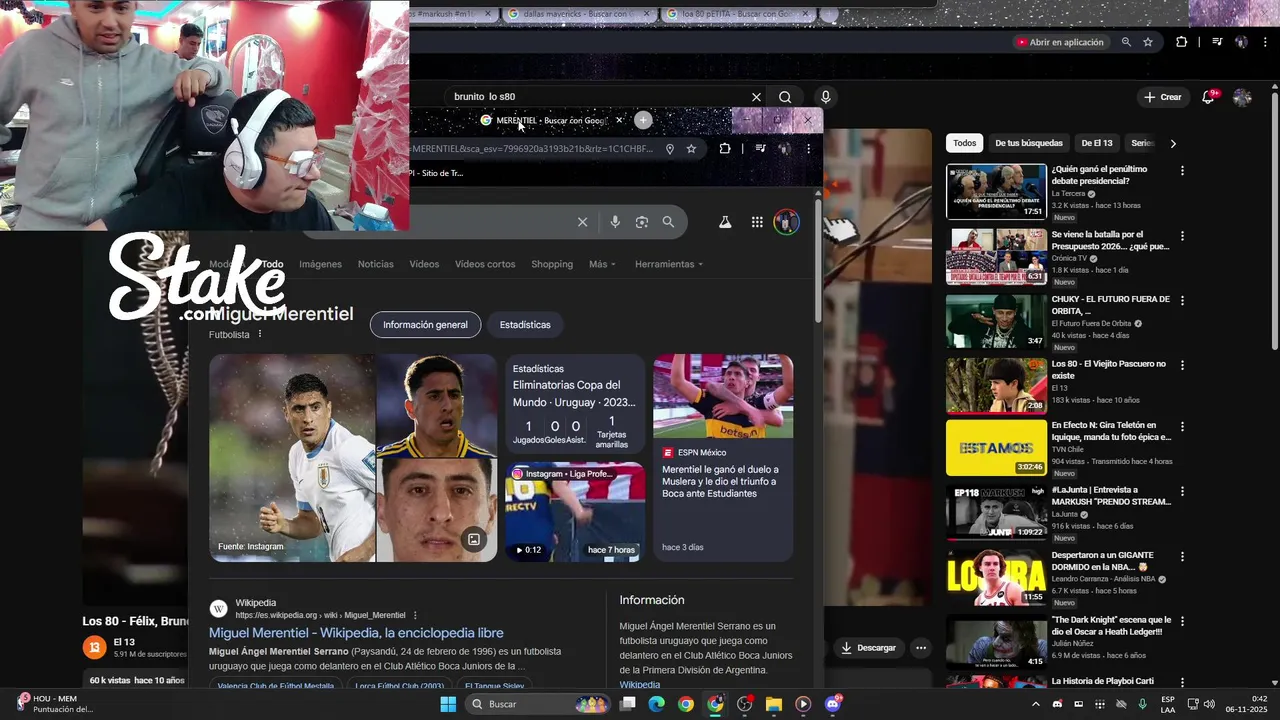Switch to Shopping results tab
Image resolution: width=1280 pixels, height=720 pixels.
[552, 264]
